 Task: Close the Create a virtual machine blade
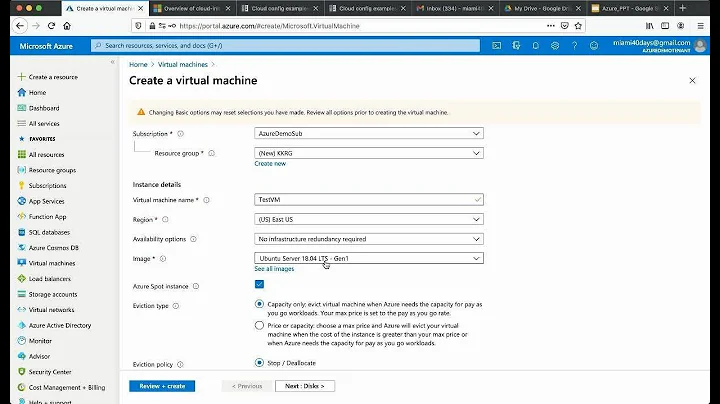pyautogui.click(x=692, y=80)
